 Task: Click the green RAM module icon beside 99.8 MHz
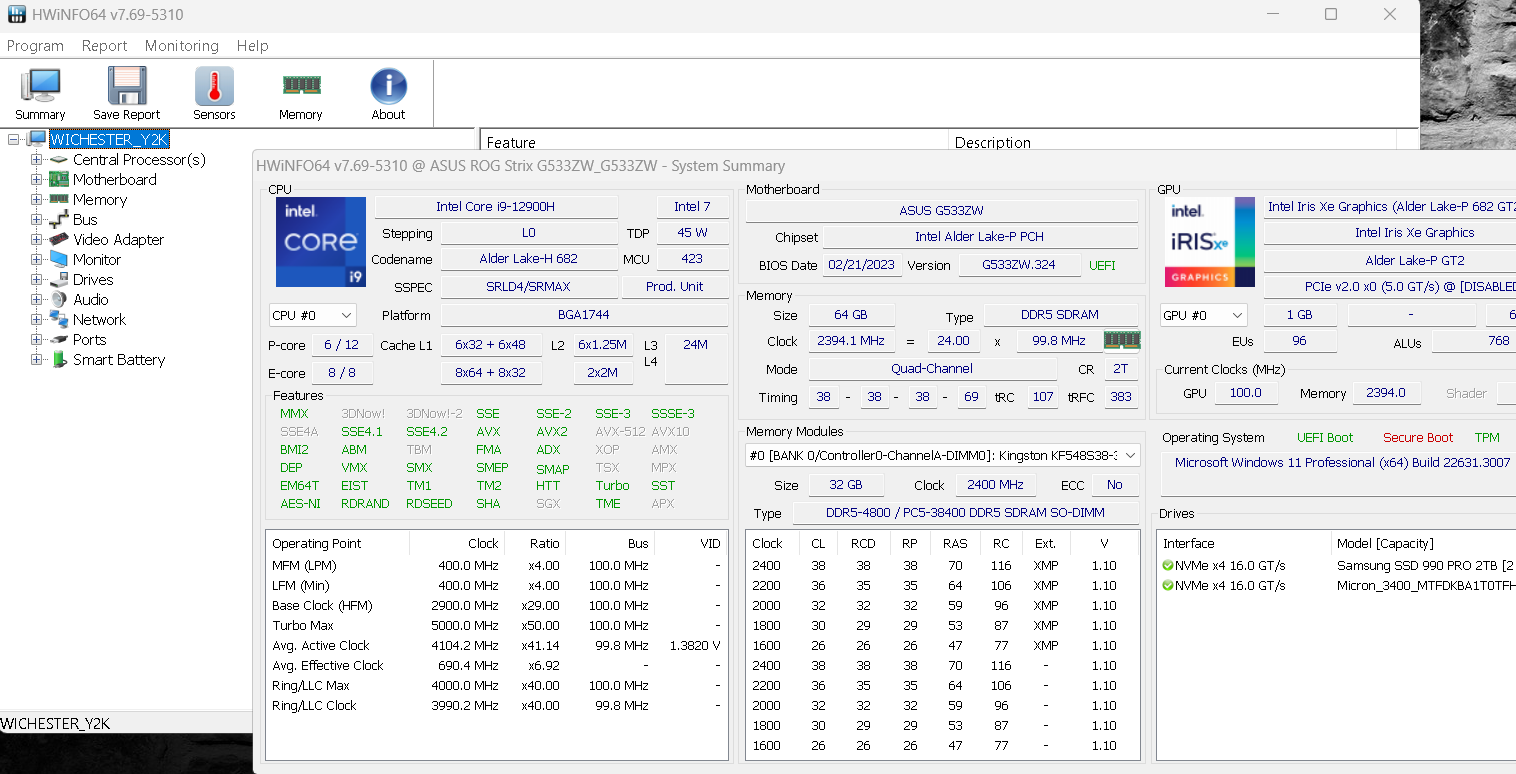(x=1122, y=340)
